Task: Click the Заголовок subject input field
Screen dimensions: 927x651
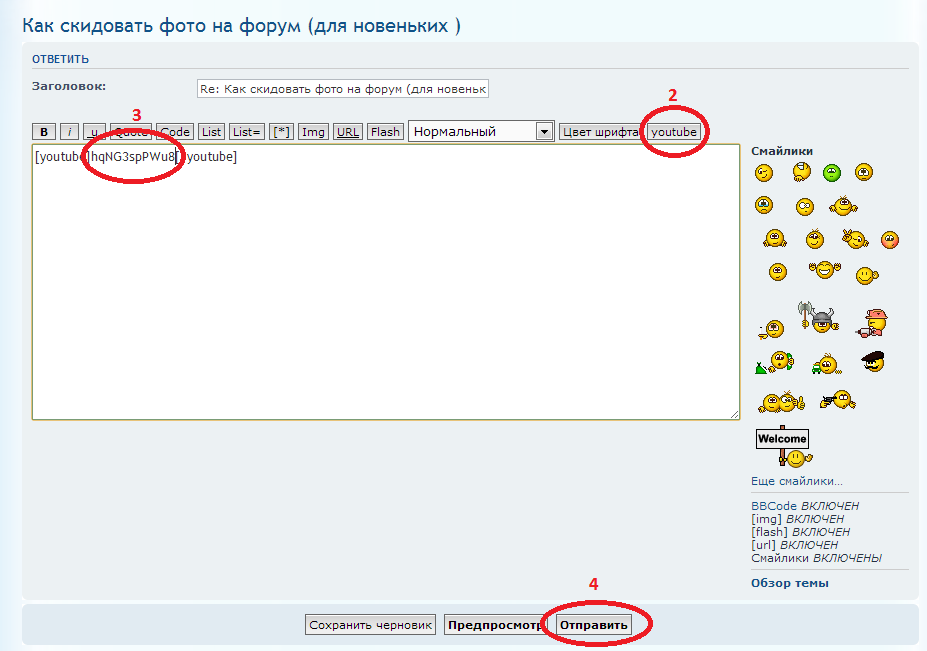Action: pos(343,89)
